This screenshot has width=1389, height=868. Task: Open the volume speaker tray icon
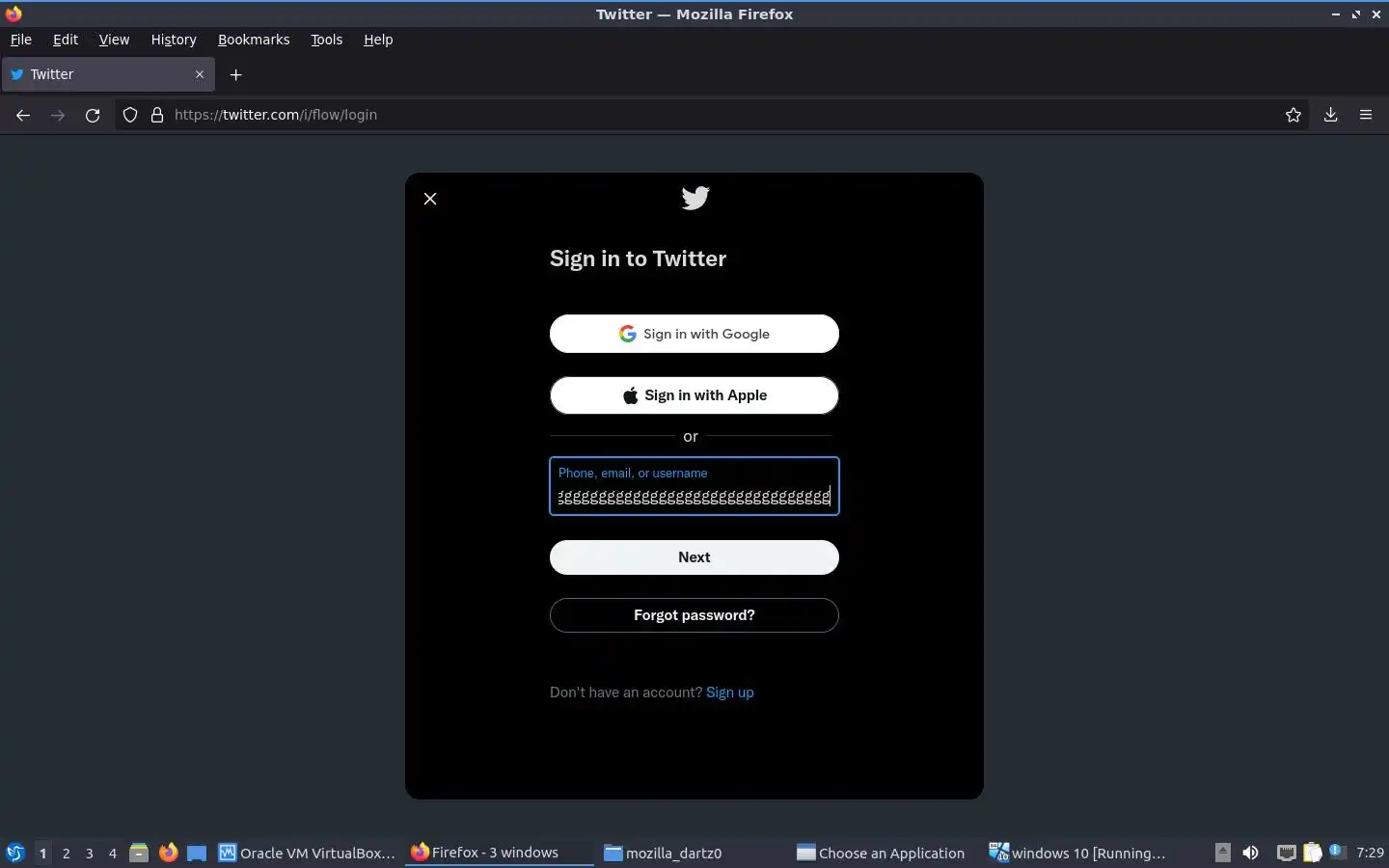point(1251,853)
